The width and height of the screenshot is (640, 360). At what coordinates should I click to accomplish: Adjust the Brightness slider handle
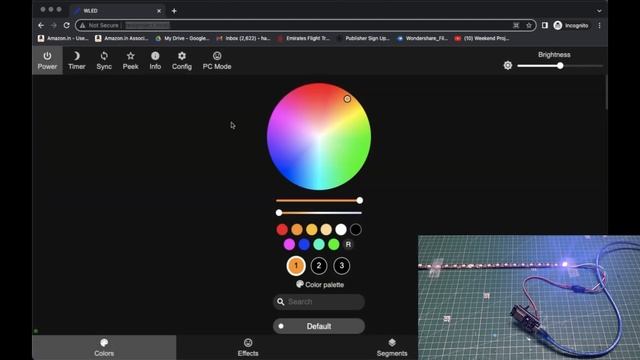point(560,66)
